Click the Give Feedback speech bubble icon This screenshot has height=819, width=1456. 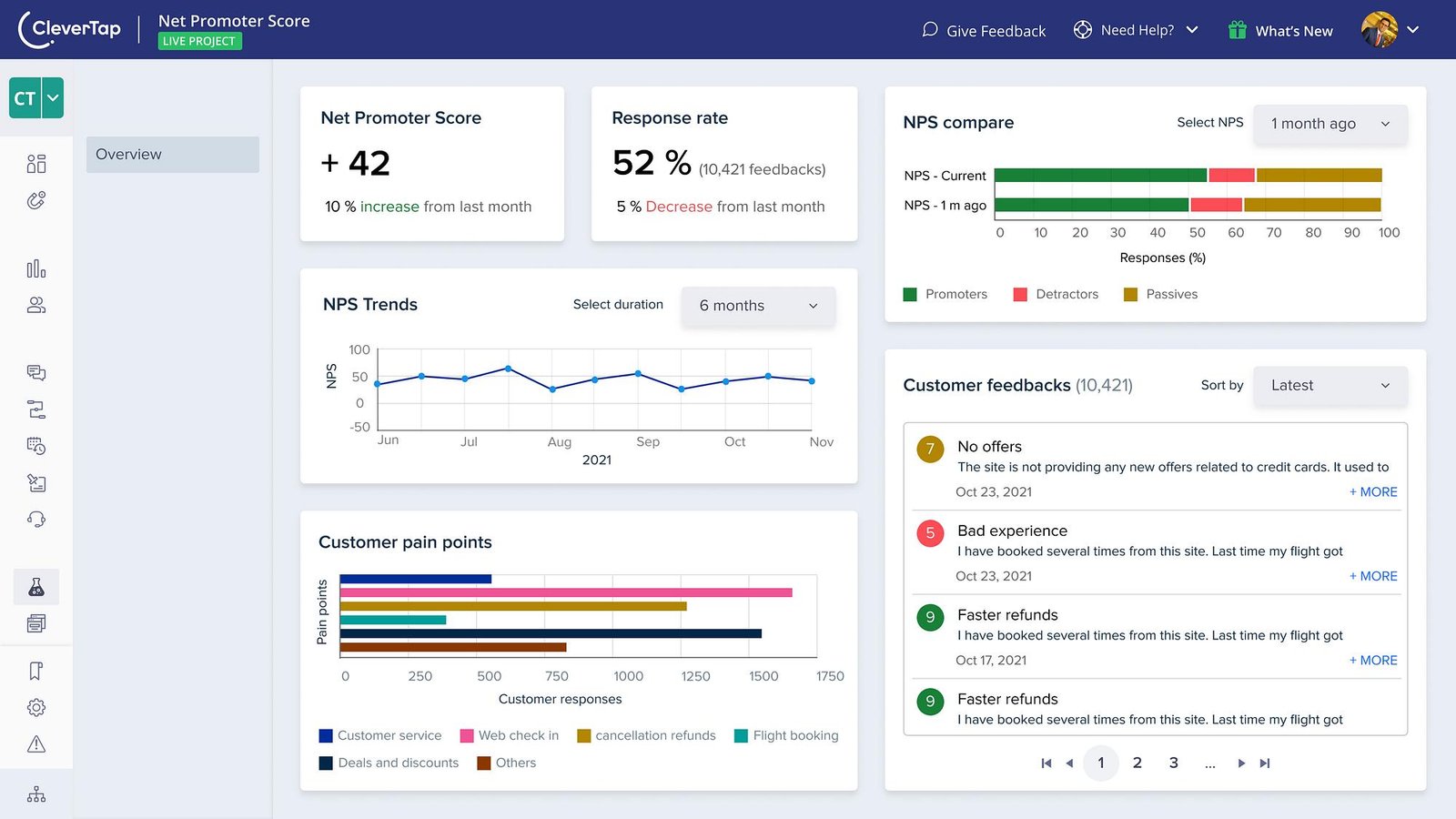[929, 30]
